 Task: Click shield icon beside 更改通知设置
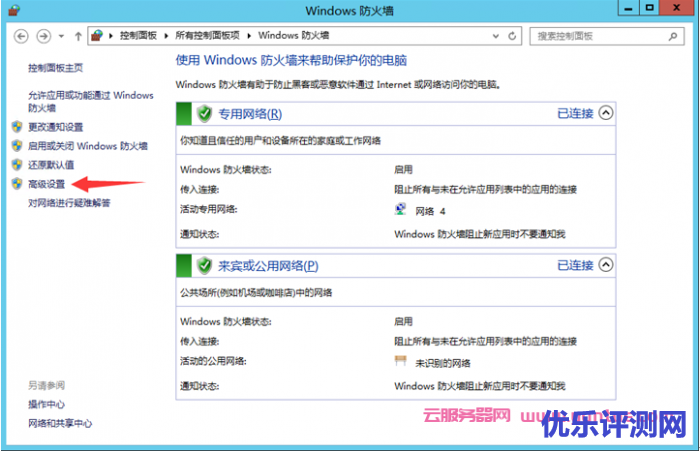click(x=17, y=127)
